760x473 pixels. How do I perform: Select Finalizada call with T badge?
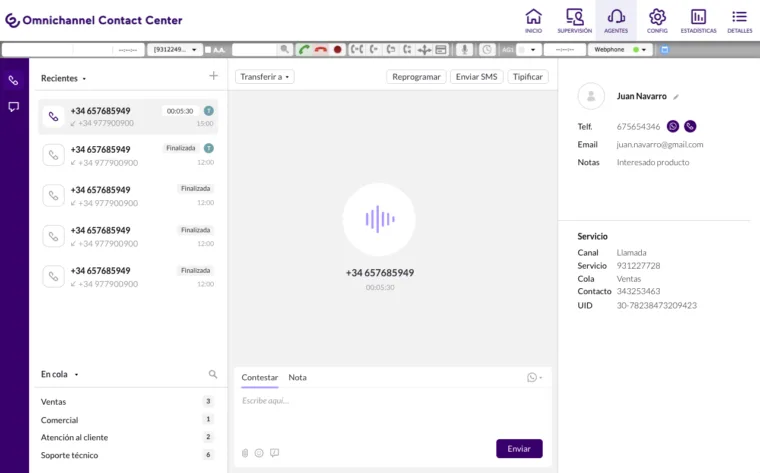pyautogui.click(x=128, y=156)
